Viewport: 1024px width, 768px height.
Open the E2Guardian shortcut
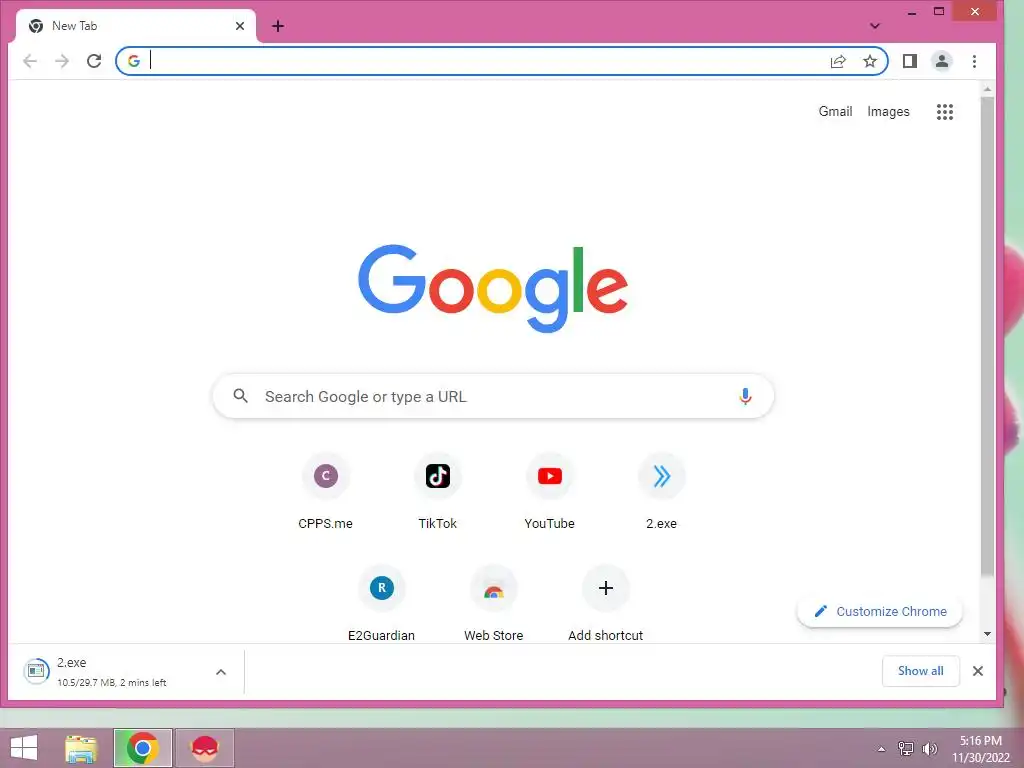pos(381,603)
